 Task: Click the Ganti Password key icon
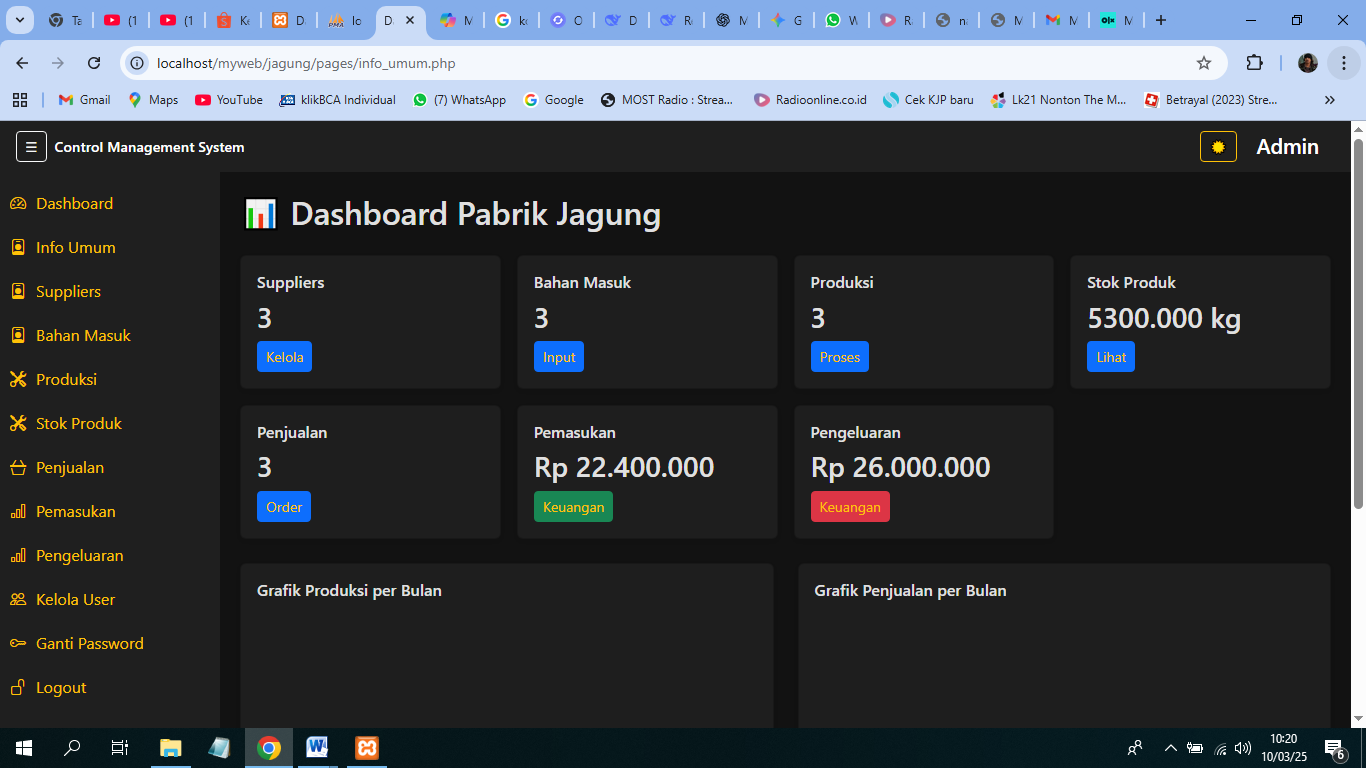click(18, 644)
